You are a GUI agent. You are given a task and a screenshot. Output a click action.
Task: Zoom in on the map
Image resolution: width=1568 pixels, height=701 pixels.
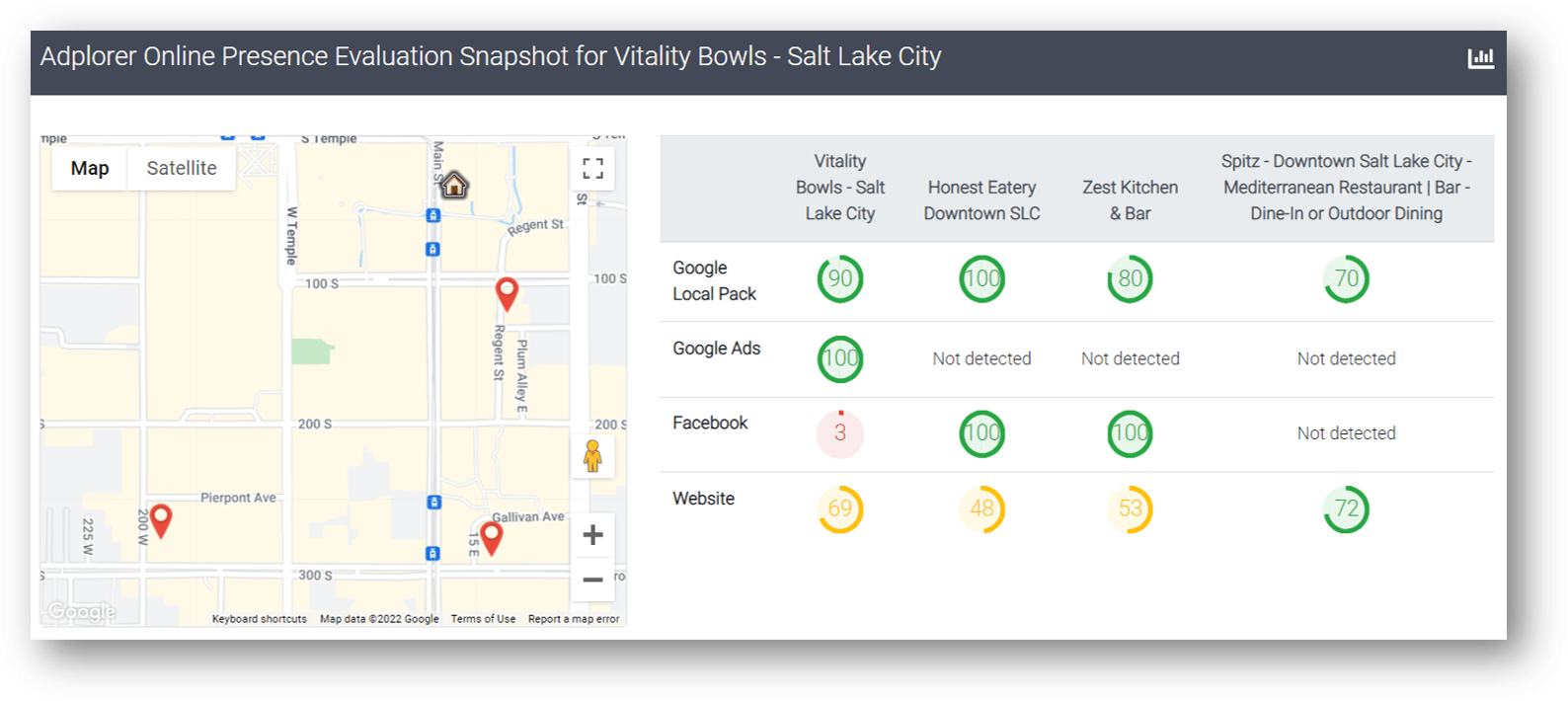(x=592, y=535)
